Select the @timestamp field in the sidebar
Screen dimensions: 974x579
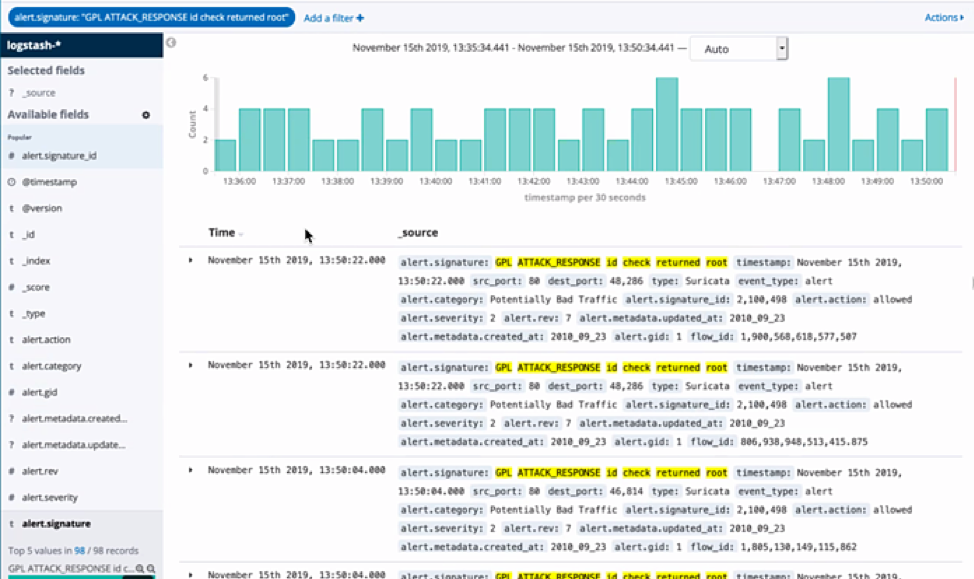coord(82,182)
